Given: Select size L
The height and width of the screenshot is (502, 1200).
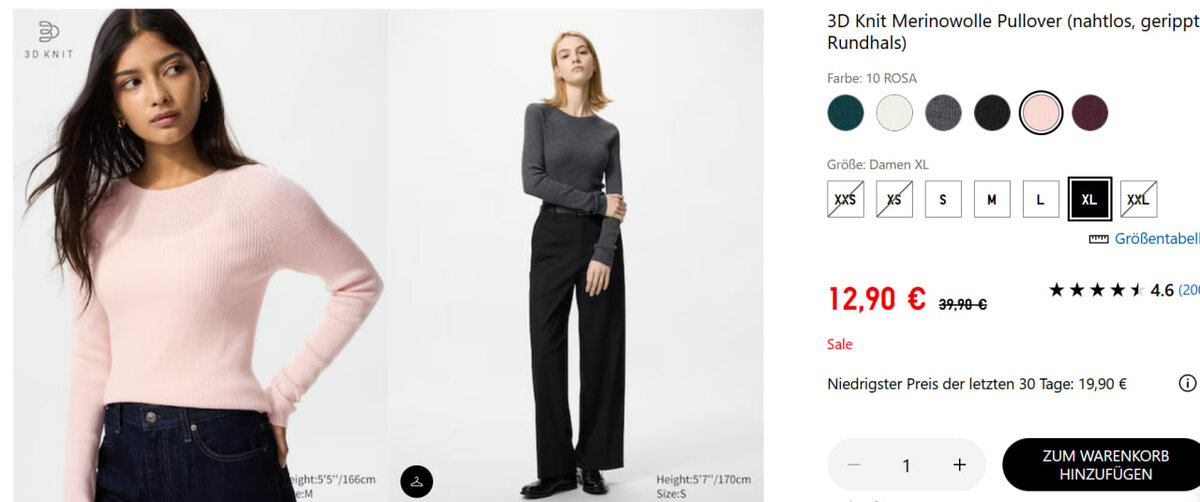Looking at the screenshot, I should coord(1041,199).
